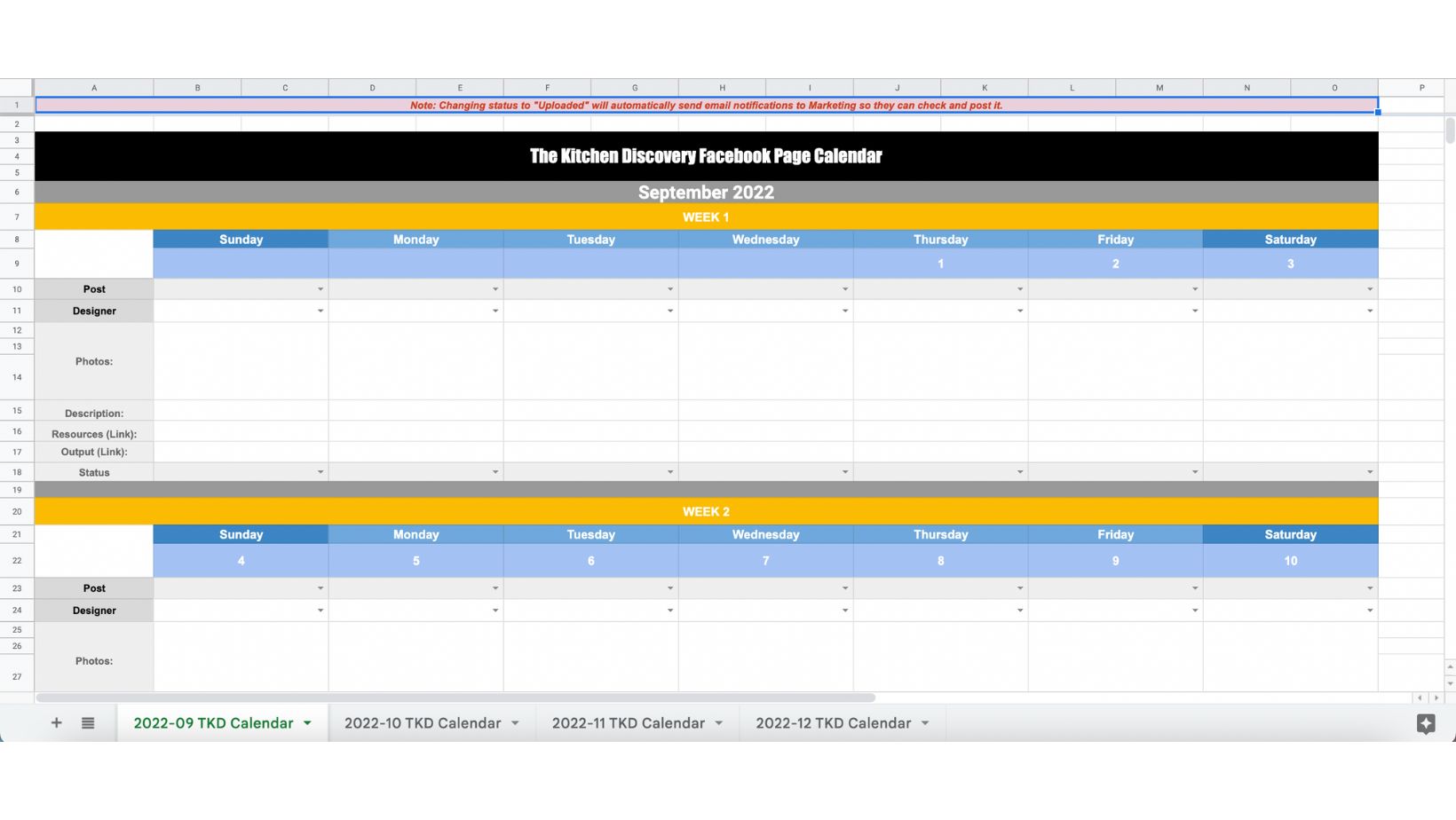The width and height of the screenshot is (1456, 820).
Task: Open the 2022-10 TKD Calendar tab menu arrow
Action: 515,723
